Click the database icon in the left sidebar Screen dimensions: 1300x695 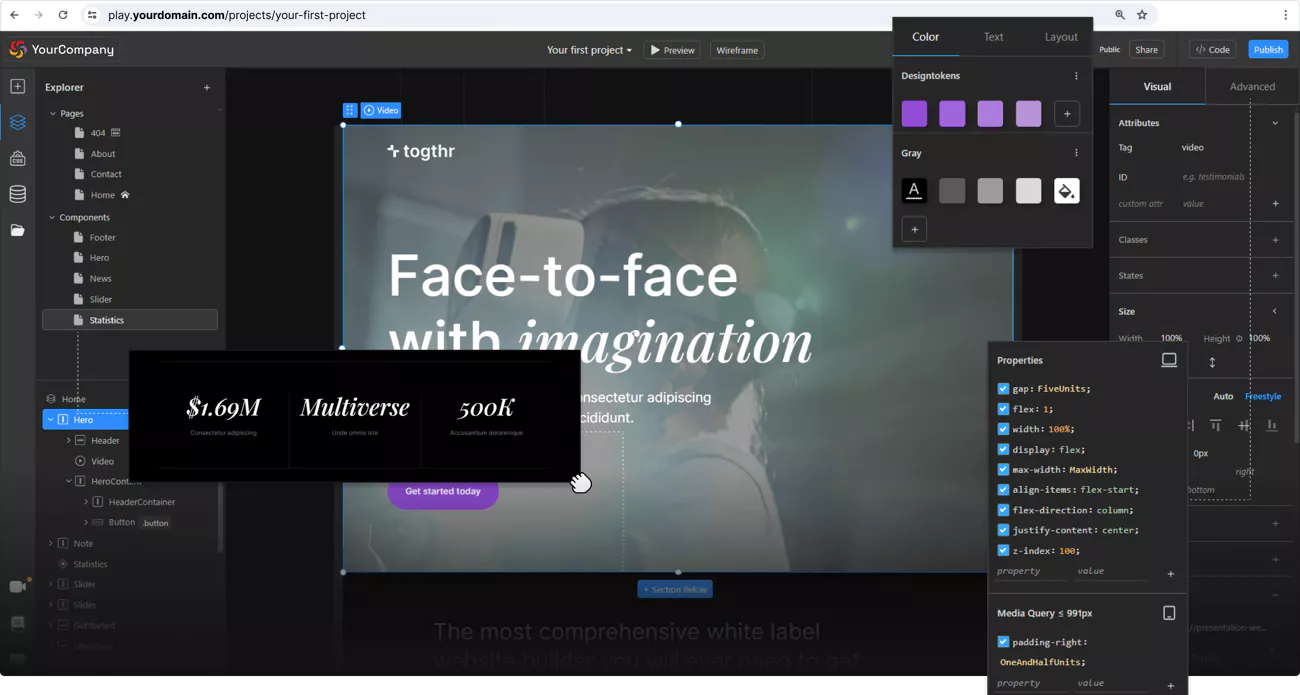(17, 193)
